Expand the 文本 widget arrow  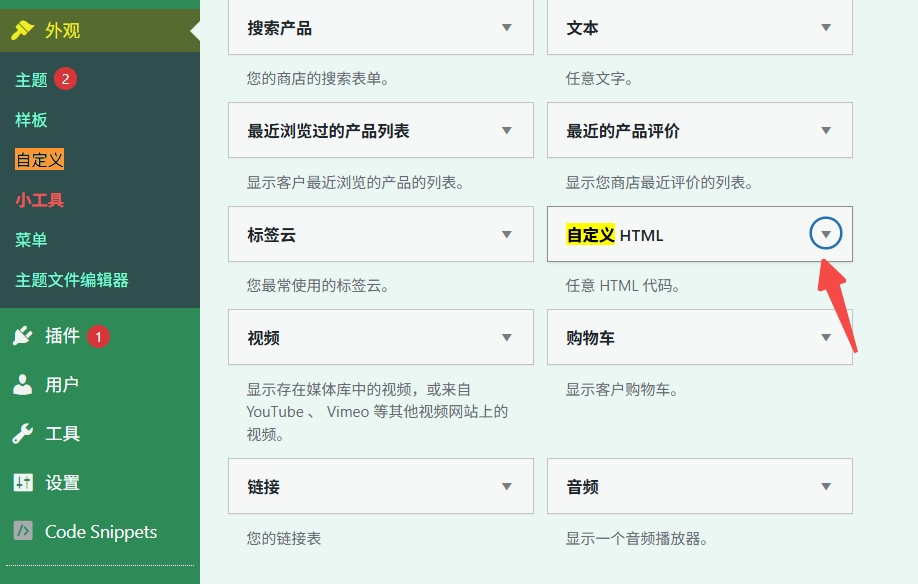(826, 28)
